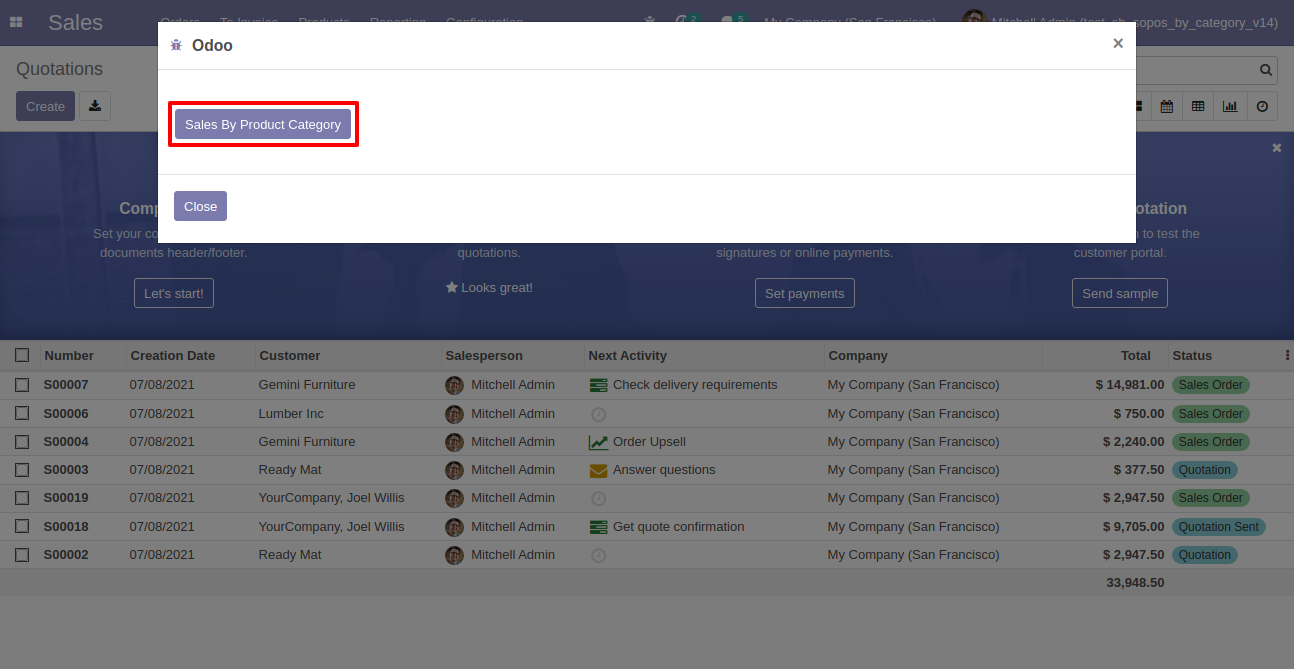Click Mitchell Admin avatar on S00004 row

[x=455, y=442]
